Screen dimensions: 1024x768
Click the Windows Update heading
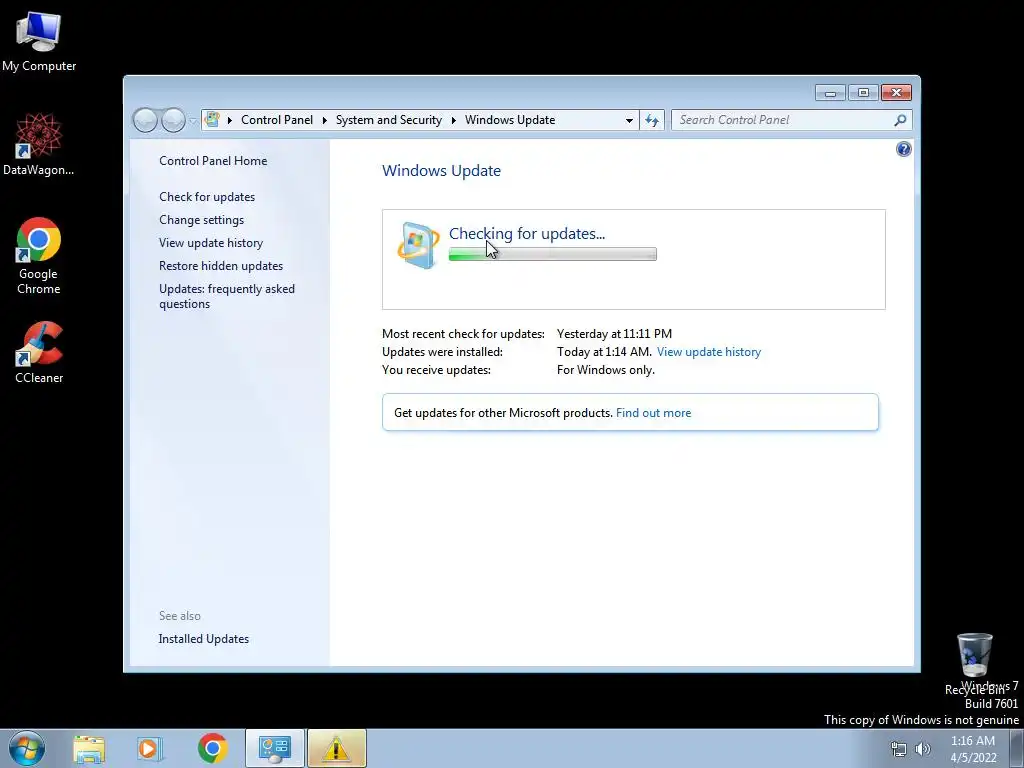[441, 170]
